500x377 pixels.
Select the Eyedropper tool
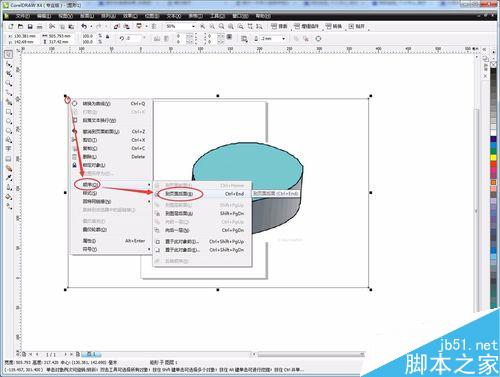coord(9,178)
